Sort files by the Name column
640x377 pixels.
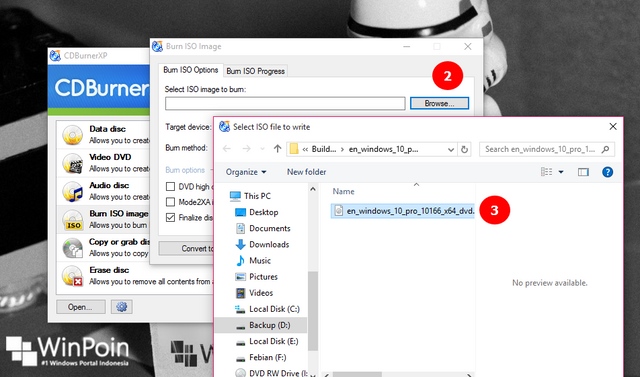[x=343, y=191]
